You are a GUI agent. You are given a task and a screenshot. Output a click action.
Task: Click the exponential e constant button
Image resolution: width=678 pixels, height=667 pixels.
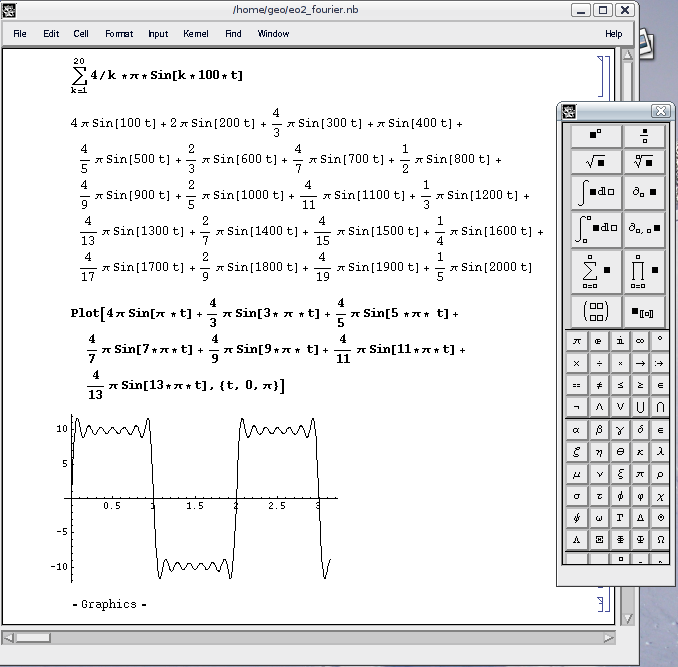tap(598, 341)
